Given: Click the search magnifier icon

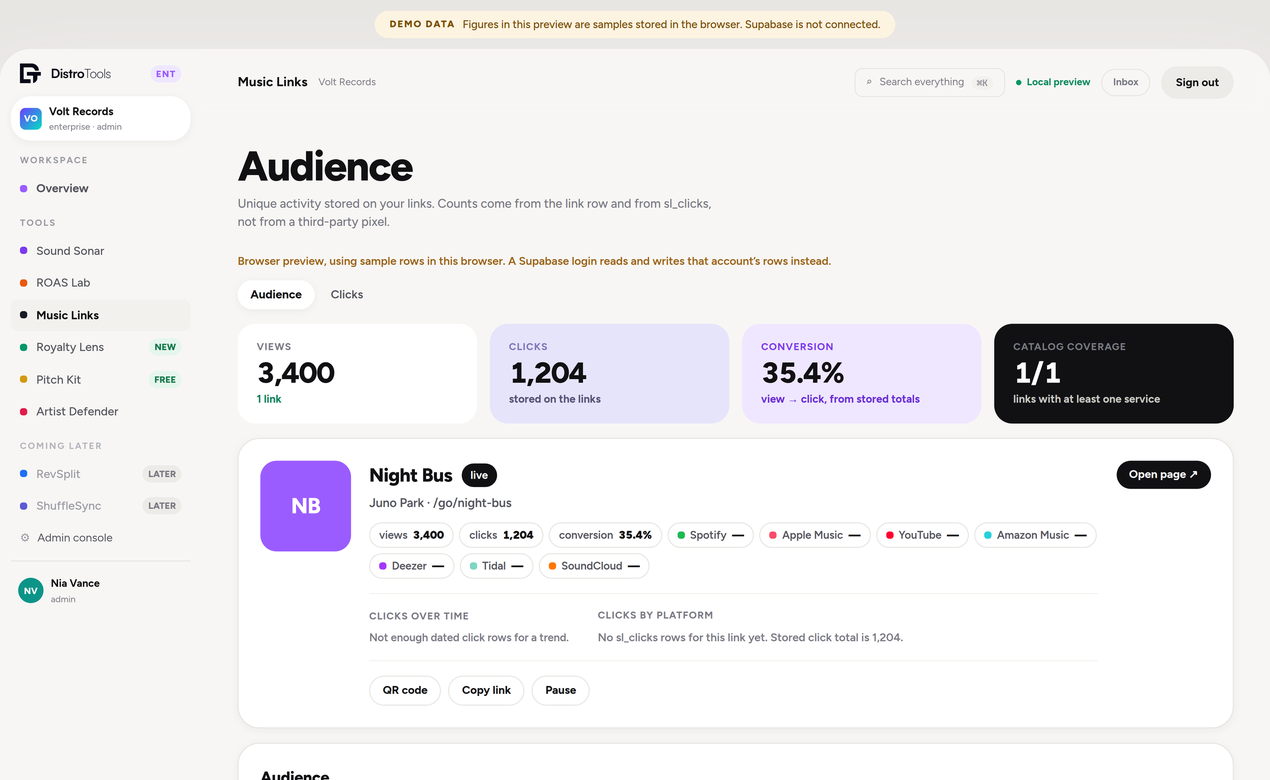Looking at the screenshot, I should pos(869,82).
